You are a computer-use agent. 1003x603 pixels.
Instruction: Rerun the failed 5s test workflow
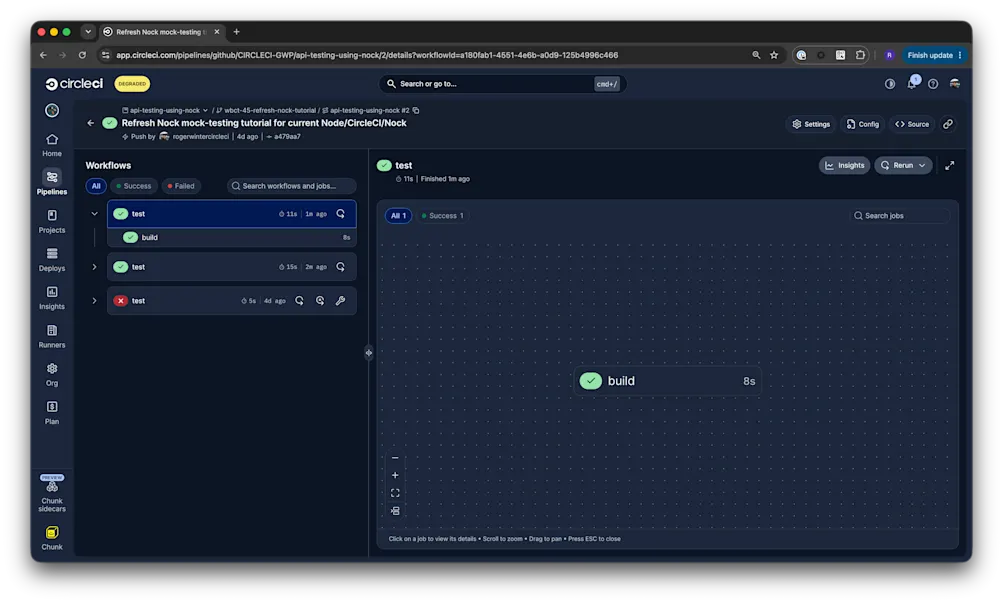click(299, 301)
